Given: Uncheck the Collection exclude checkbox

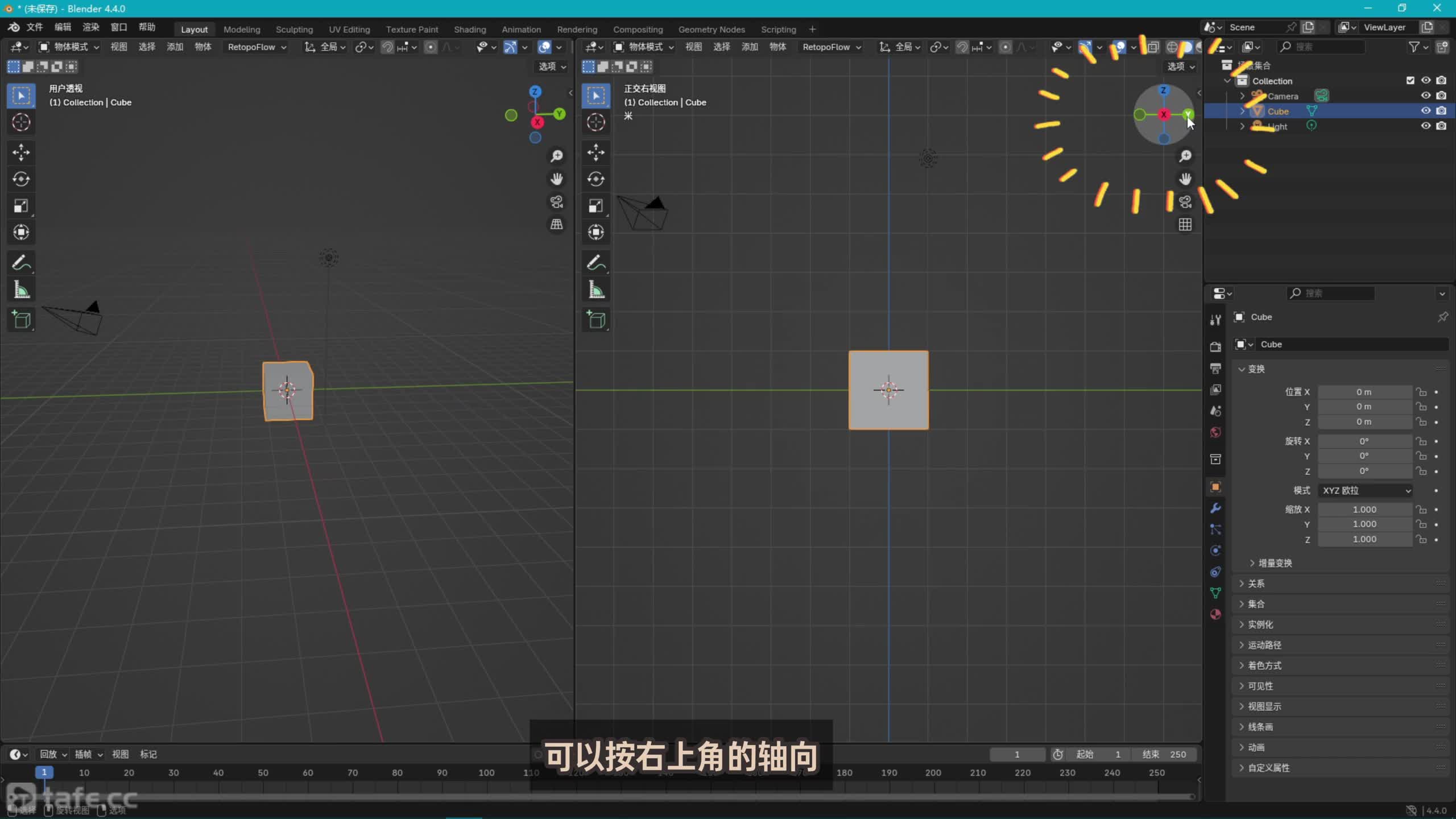Looking at the screenshot, I should pyautogui.click(x=1410, y=81).
